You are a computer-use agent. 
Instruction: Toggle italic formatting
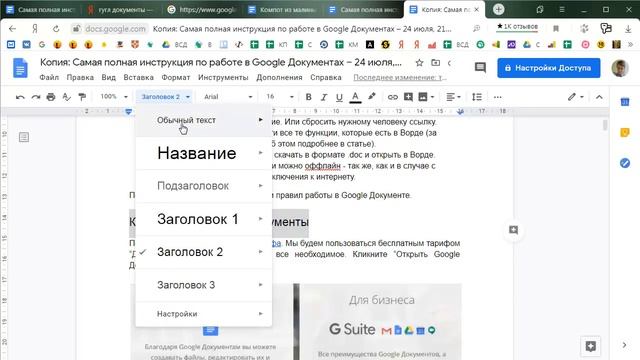coord(324,97)
